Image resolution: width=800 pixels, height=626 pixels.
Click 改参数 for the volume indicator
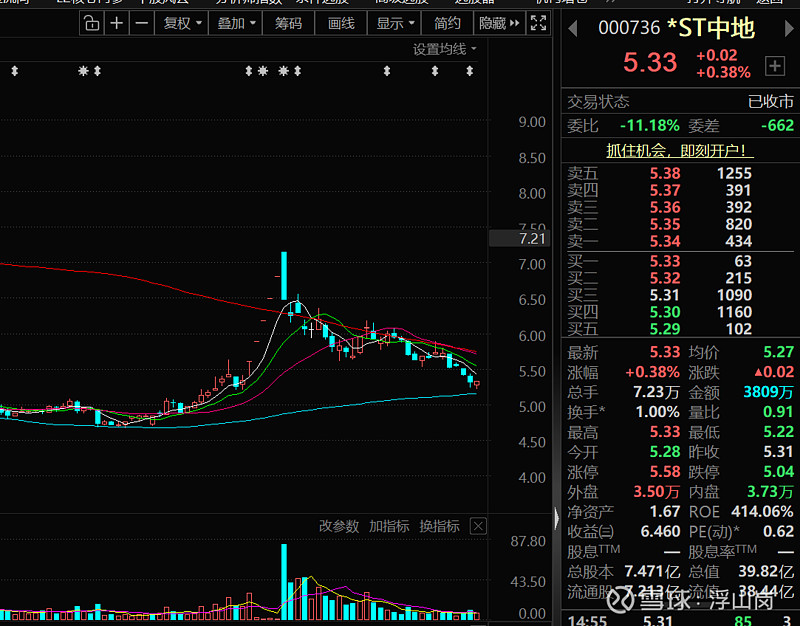coord(339,526)
